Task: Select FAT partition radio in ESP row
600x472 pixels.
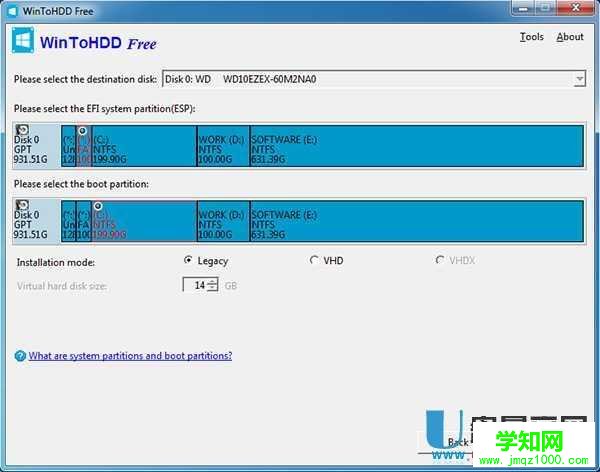Action: pos(82,131)
